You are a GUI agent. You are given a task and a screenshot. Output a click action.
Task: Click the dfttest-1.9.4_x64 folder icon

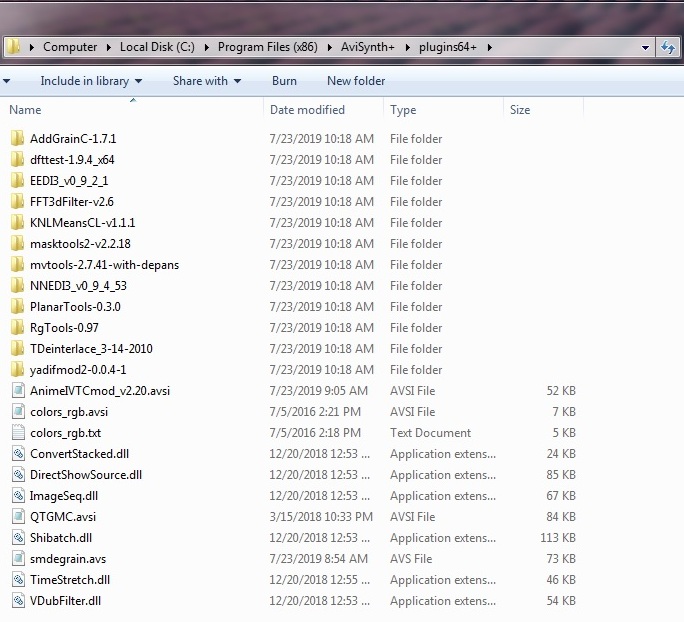coord(17,160)
